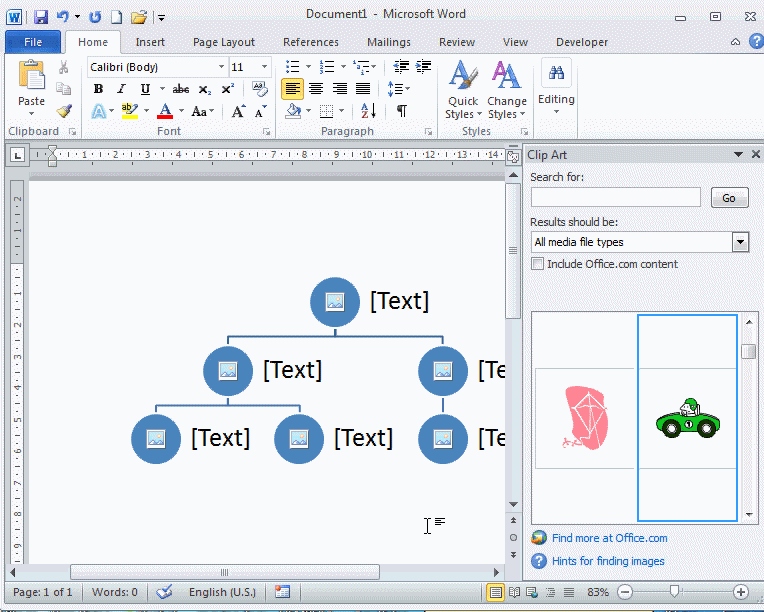Screen dimensions: 764x612
Task: Apply bold formatting from the ribbon
Action: (x=98, y=89)
